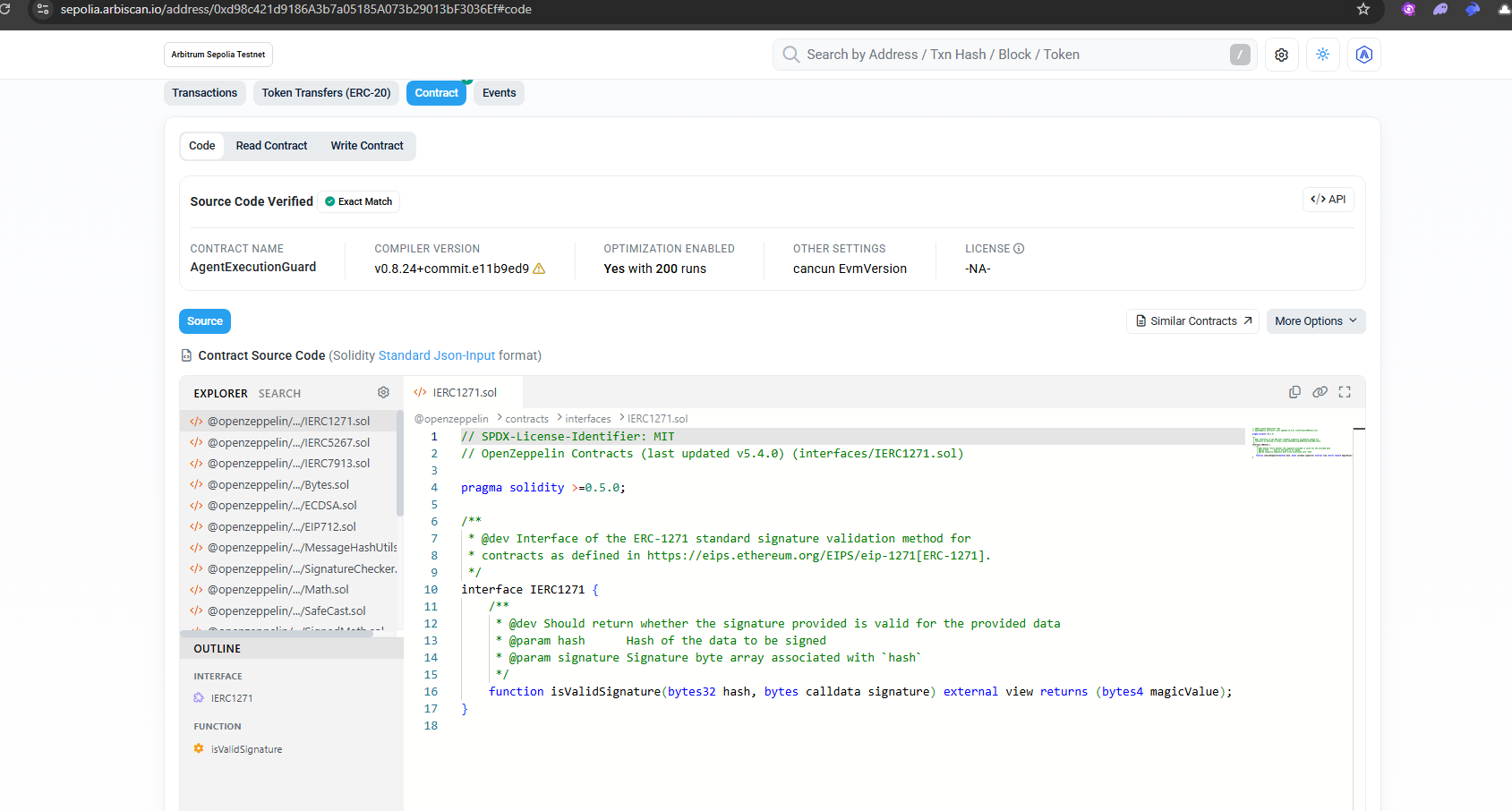Click the SPDX-License-Identifier comment line
The width and height of the screenshot is (1512, 811).
click(568, 437)
